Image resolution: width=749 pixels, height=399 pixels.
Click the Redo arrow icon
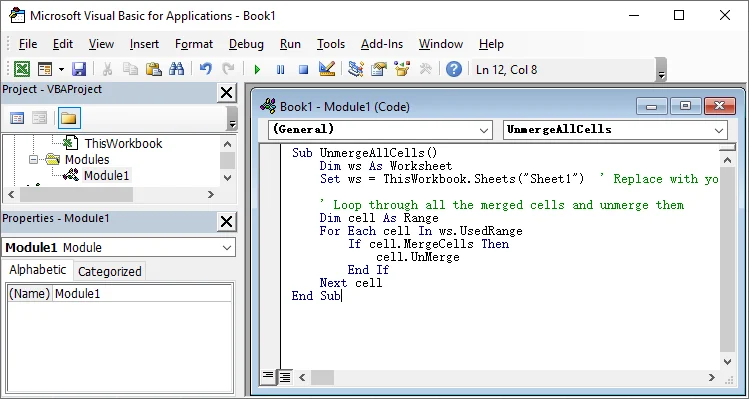(x=228, y=70)
